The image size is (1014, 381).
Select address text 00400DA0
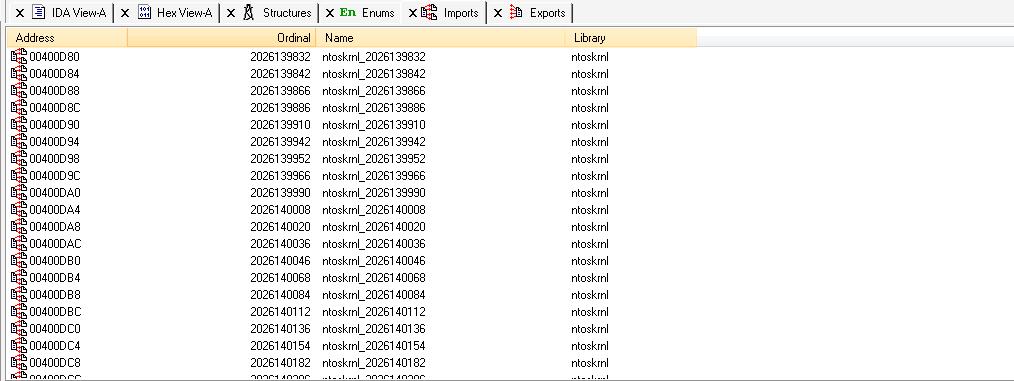point(55,193)
